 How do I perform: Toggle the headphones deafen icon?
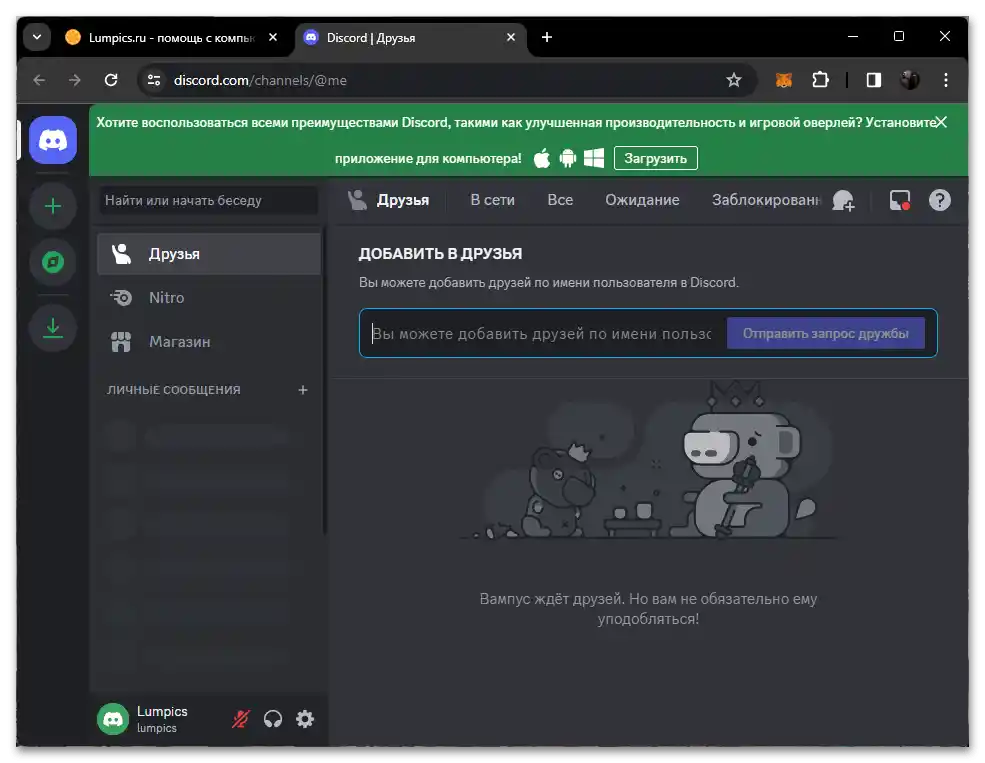(273, 718)
